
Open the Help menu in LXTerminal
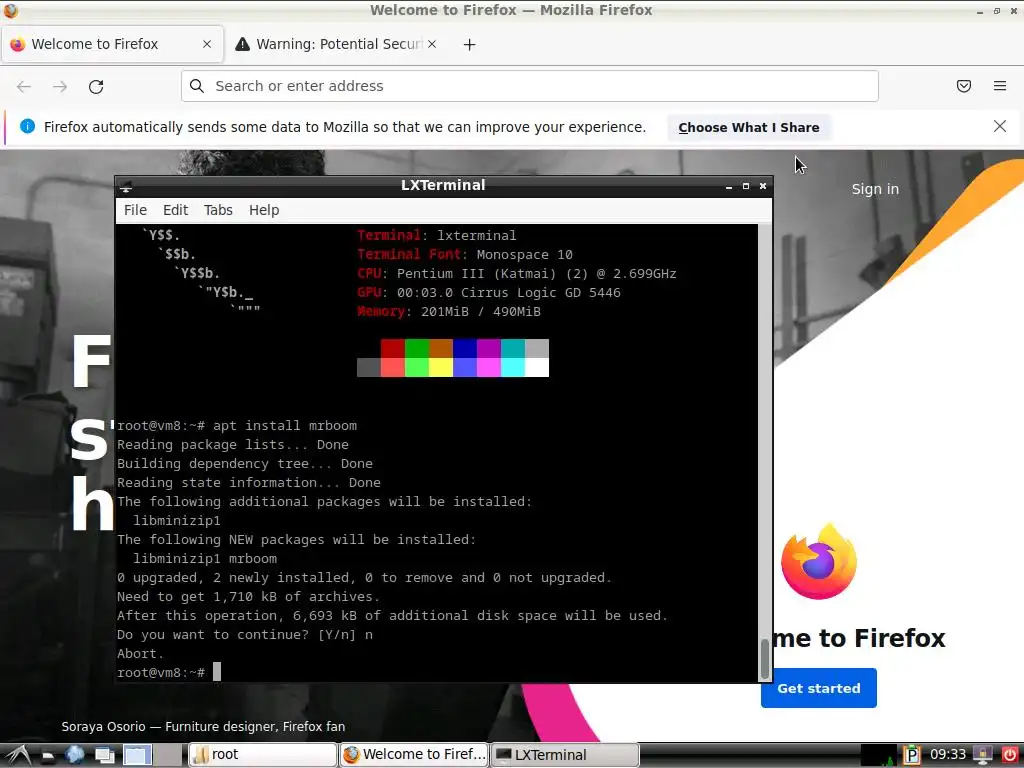[264, 210]
